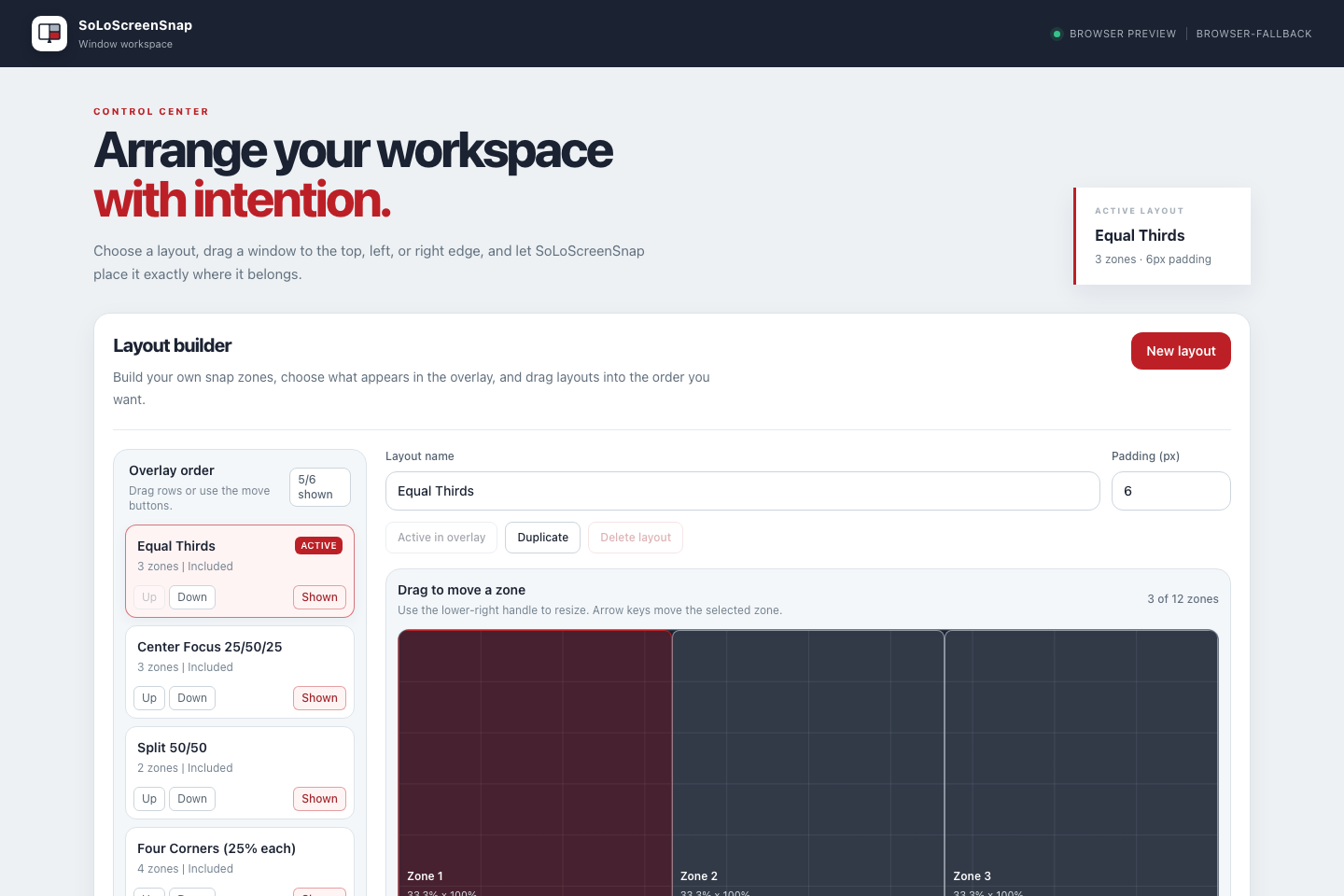Viewport: 1344px width, 896px height.
Task: Click the "Layout builder" section heading
Action: pos(173,345)
